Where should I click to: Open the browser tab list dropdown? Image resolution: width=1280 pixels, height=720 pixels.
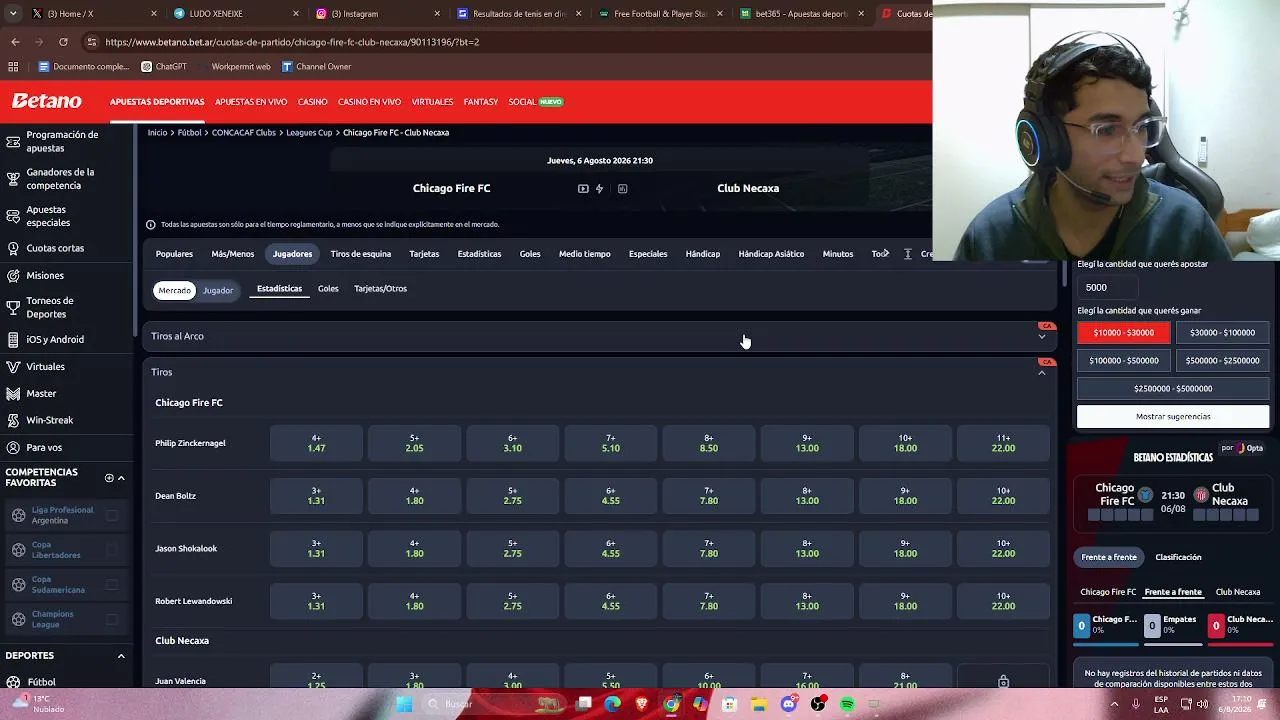pyautogui.click(x=13, y=14)
